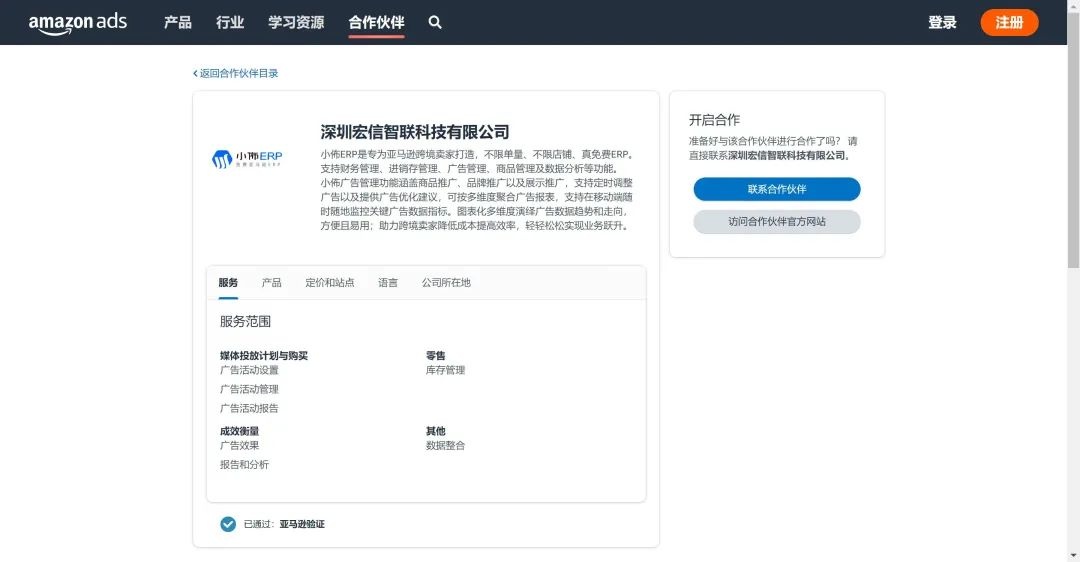Viewport: 1080px width, 562px height.
Task: Click the blue verified checkmark badge
Action: click(228, 524)
